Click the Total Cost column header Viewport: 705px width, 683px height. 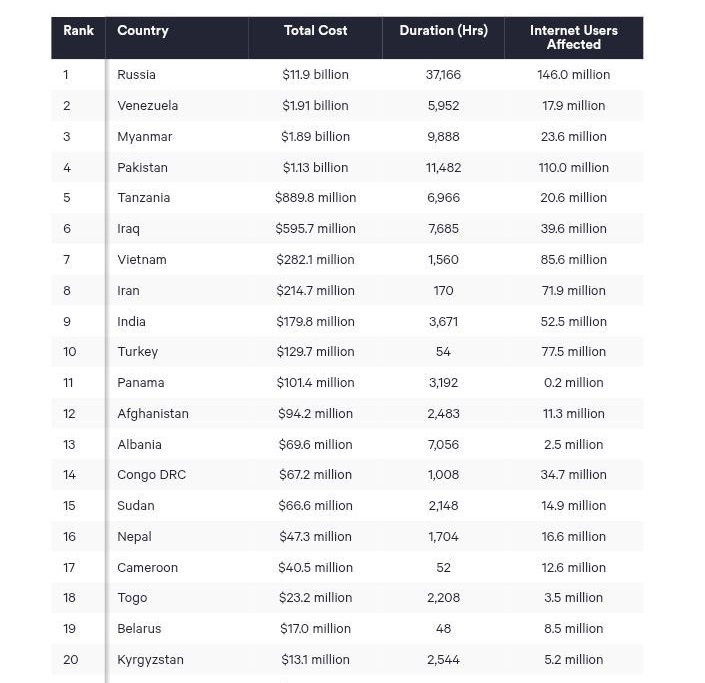[315, 31]
